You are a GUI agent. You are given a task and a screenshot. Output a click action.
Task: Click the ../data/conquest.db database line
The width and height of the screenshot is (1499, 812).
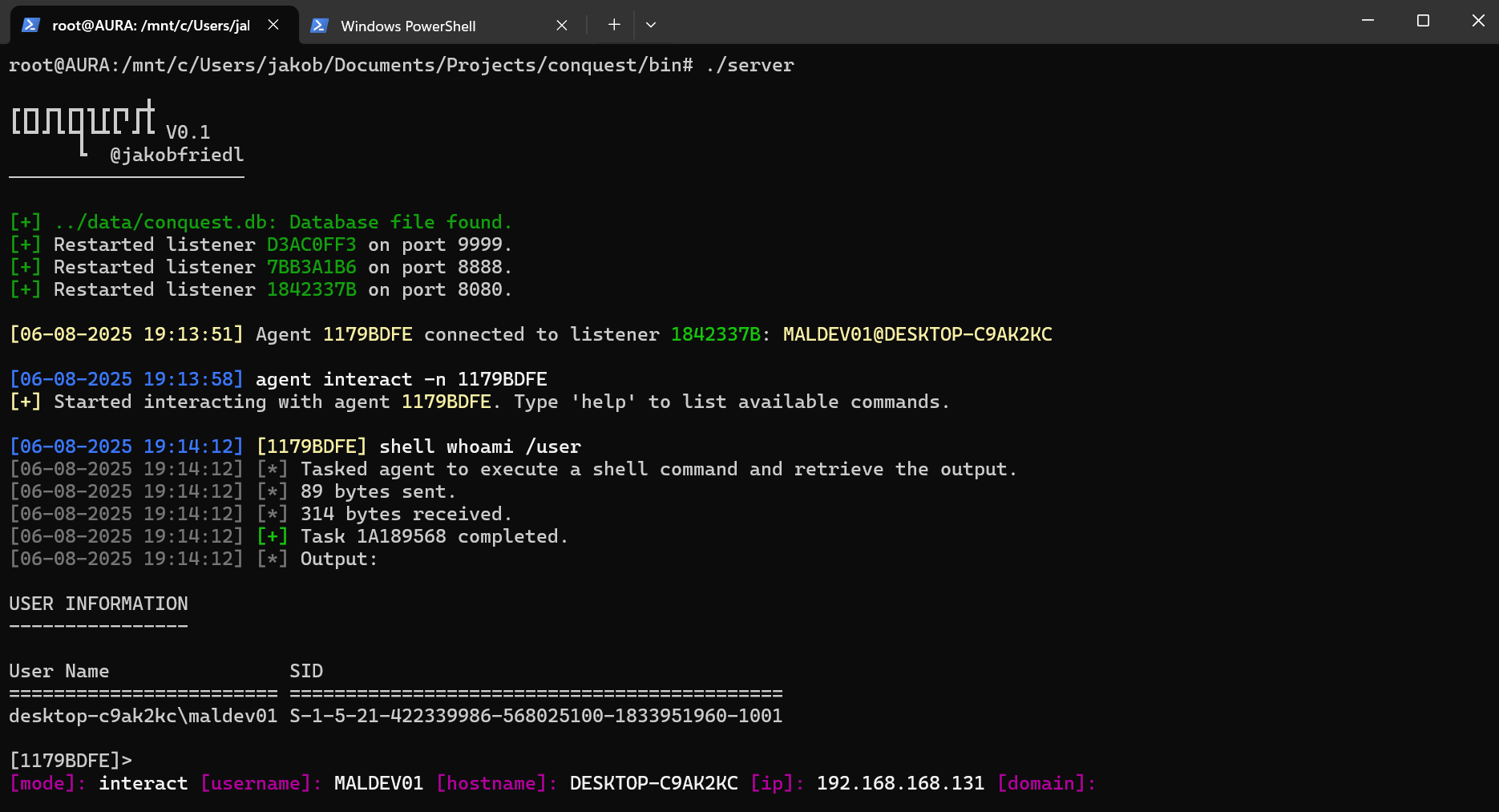pos(261,222)
